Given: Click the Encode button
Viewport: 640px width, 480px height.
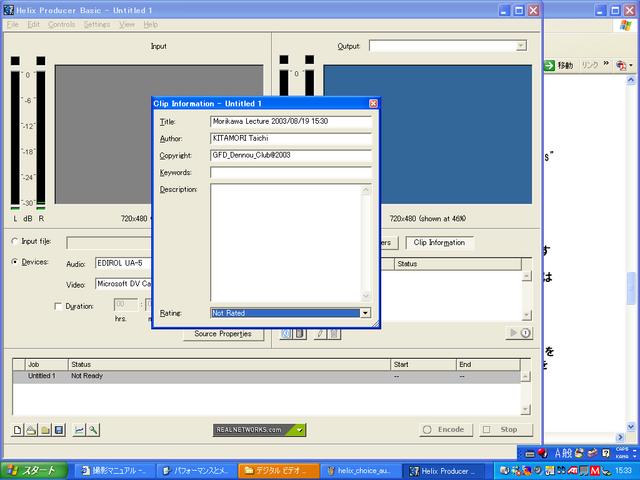Looking at the screenshot, I should [x=445, y=429].
